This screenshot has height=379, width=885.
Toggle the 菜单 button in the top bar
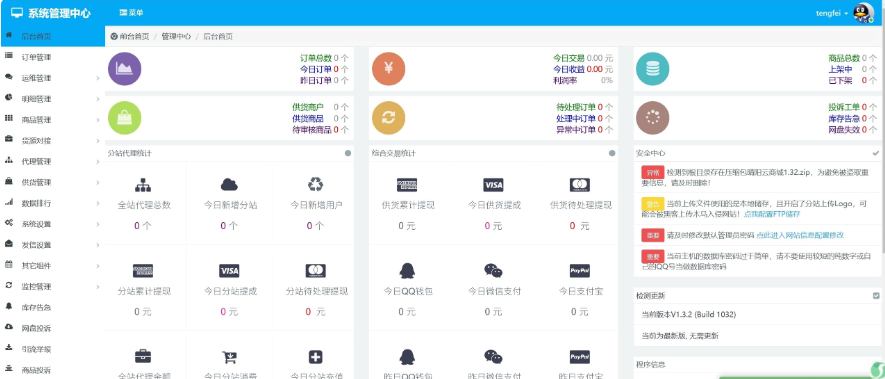click(x=132, y=12)
